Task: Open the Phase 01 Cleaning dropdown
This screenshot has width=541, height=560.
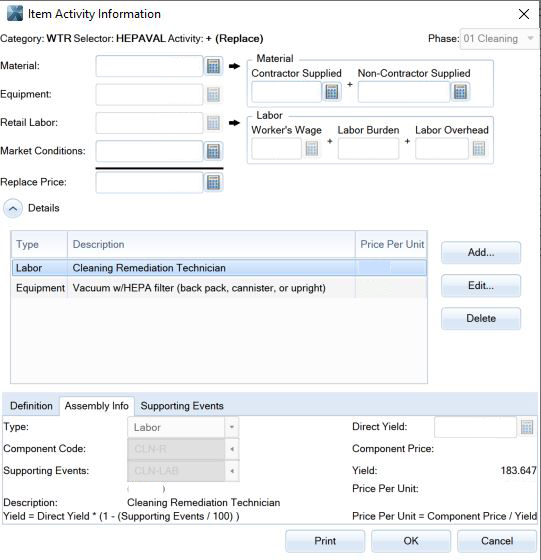Action: coord(499,39)
